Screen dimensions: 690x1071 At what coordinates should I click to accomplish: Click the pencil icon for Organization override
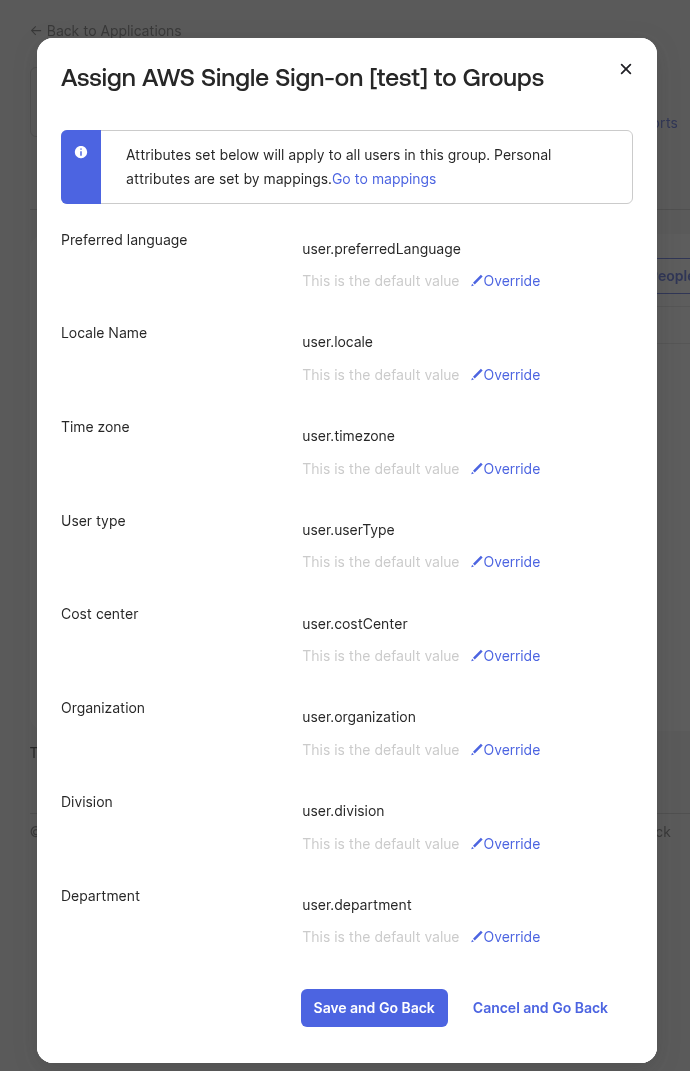[477, 750]
